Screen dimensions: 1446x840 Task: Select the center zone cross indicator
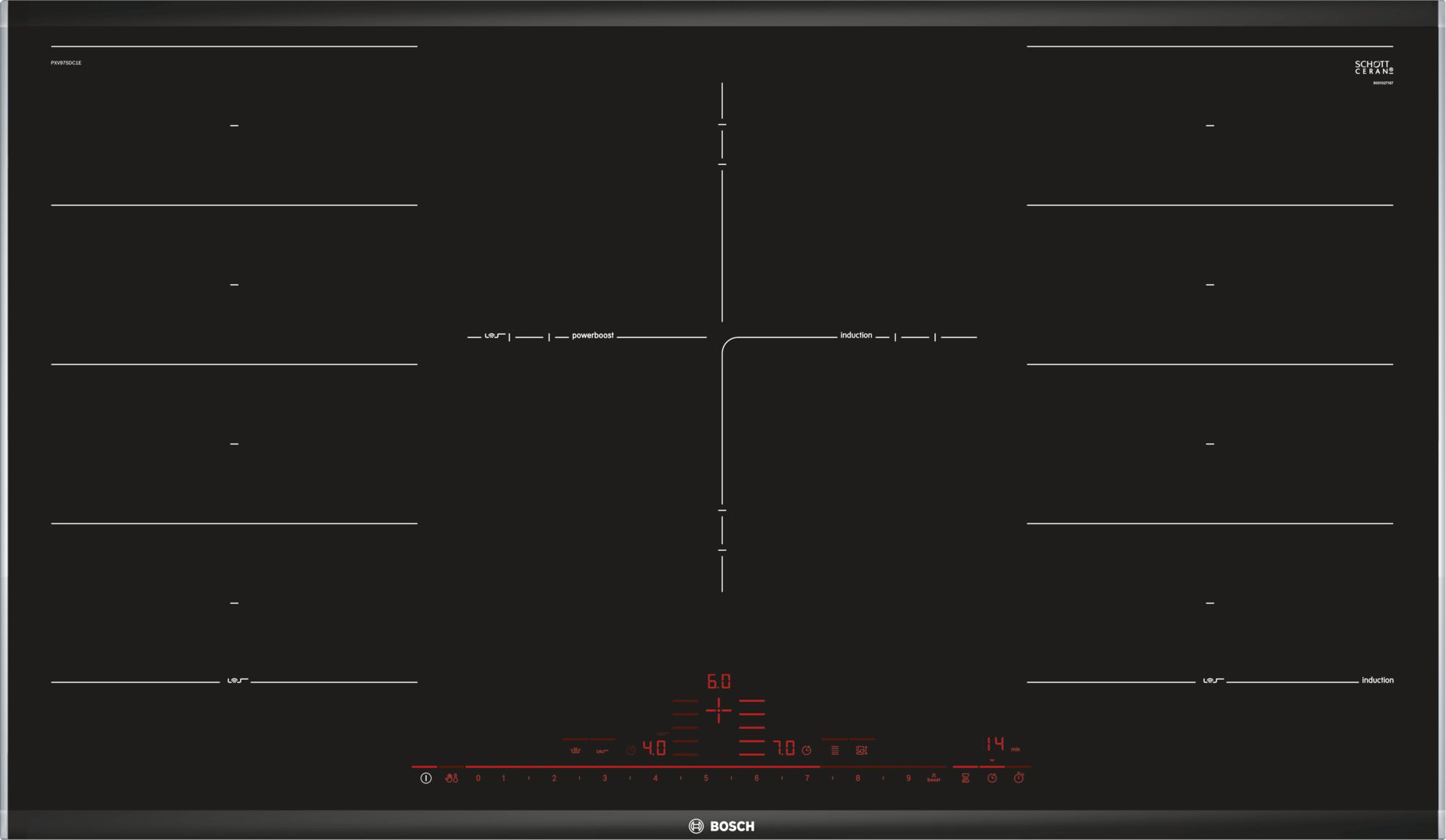(x=719, y=711)
